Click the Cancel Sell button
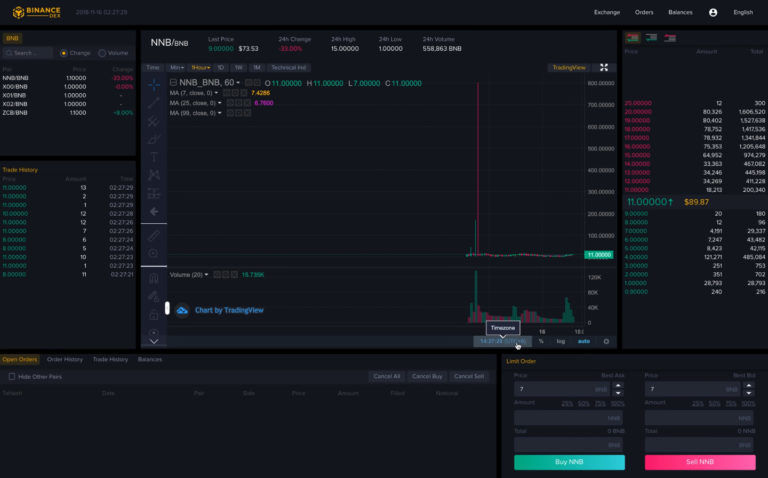 pyautogui.click(x=469, y=376)
